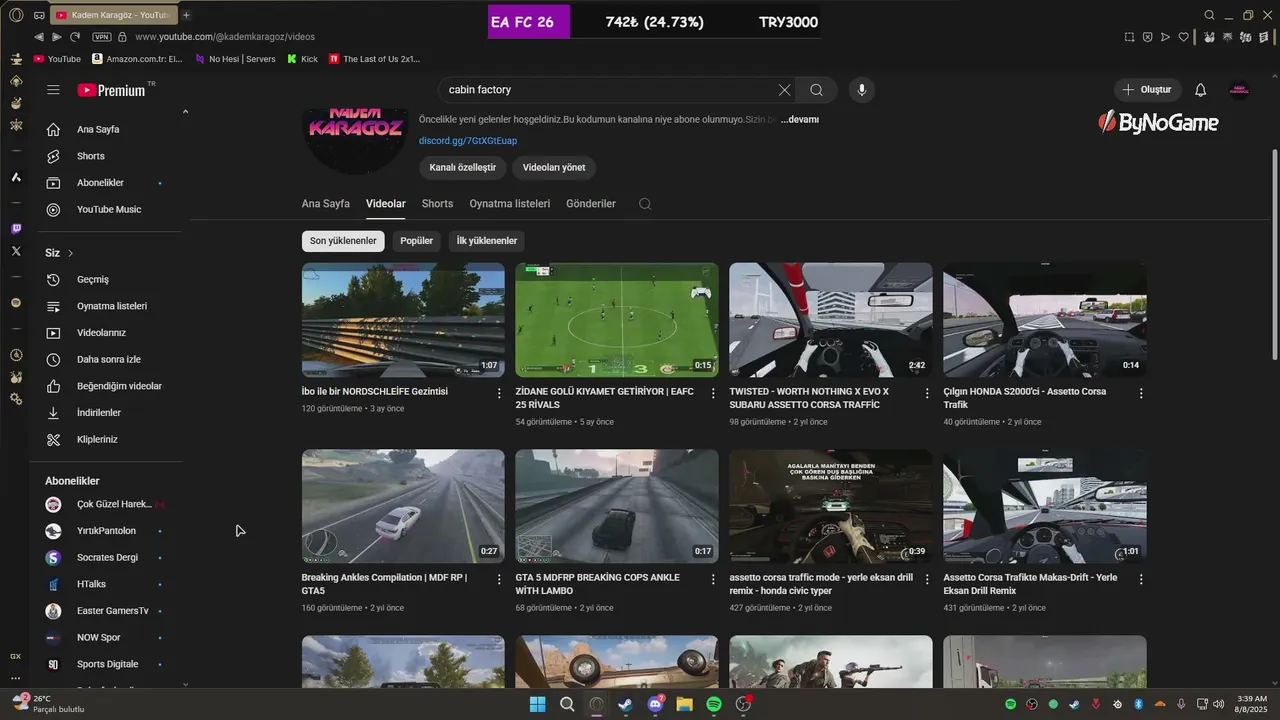Click the Videoları yönet button

[554, 168]
